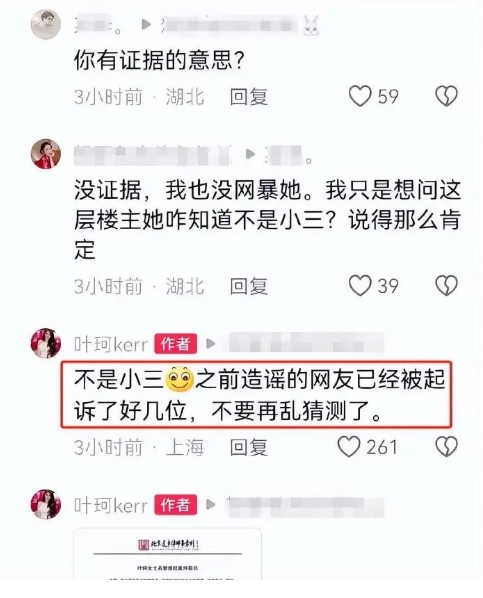
Task: Open the red-dressed commenter's avatar
Action: coord(46,154)
